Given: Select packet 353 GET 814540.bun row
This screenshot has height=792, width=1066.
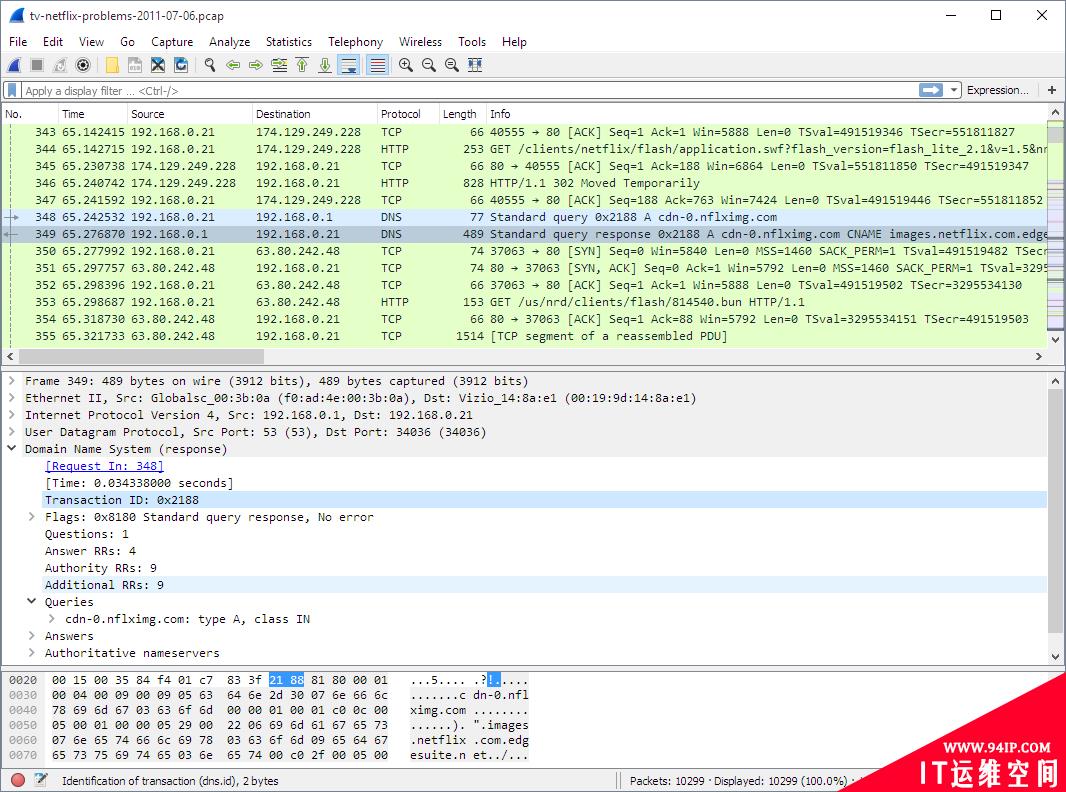Looking at the screenshot, I should (x=523, y=302).
